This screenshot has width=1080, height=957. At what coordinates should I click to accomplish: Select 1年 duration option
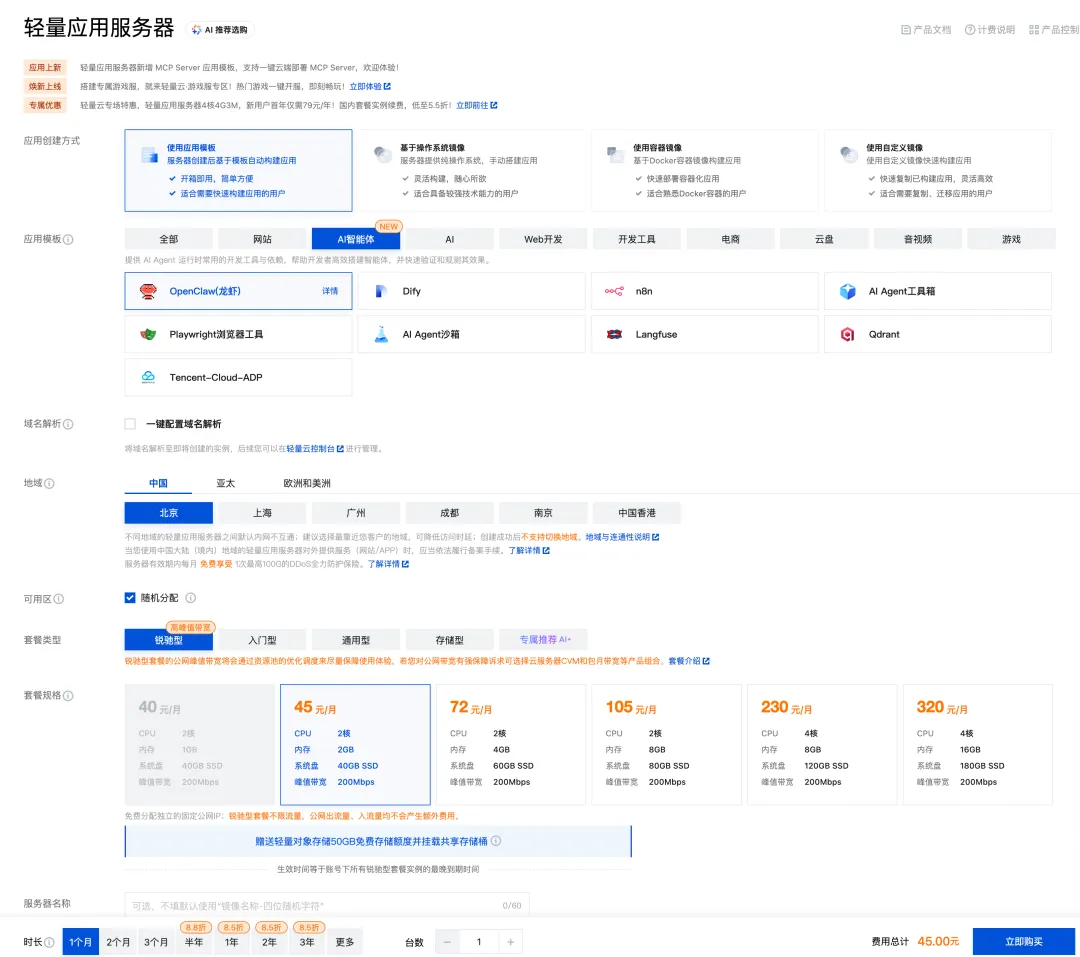[231, 943]
